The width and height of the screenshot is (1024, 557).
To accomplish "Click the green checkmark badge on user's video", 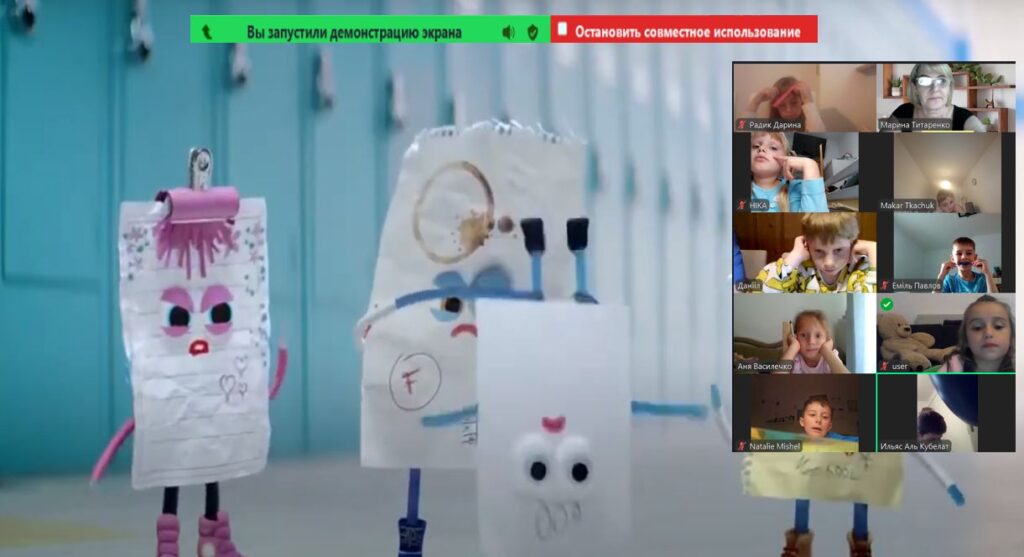I will pos(886,304).
